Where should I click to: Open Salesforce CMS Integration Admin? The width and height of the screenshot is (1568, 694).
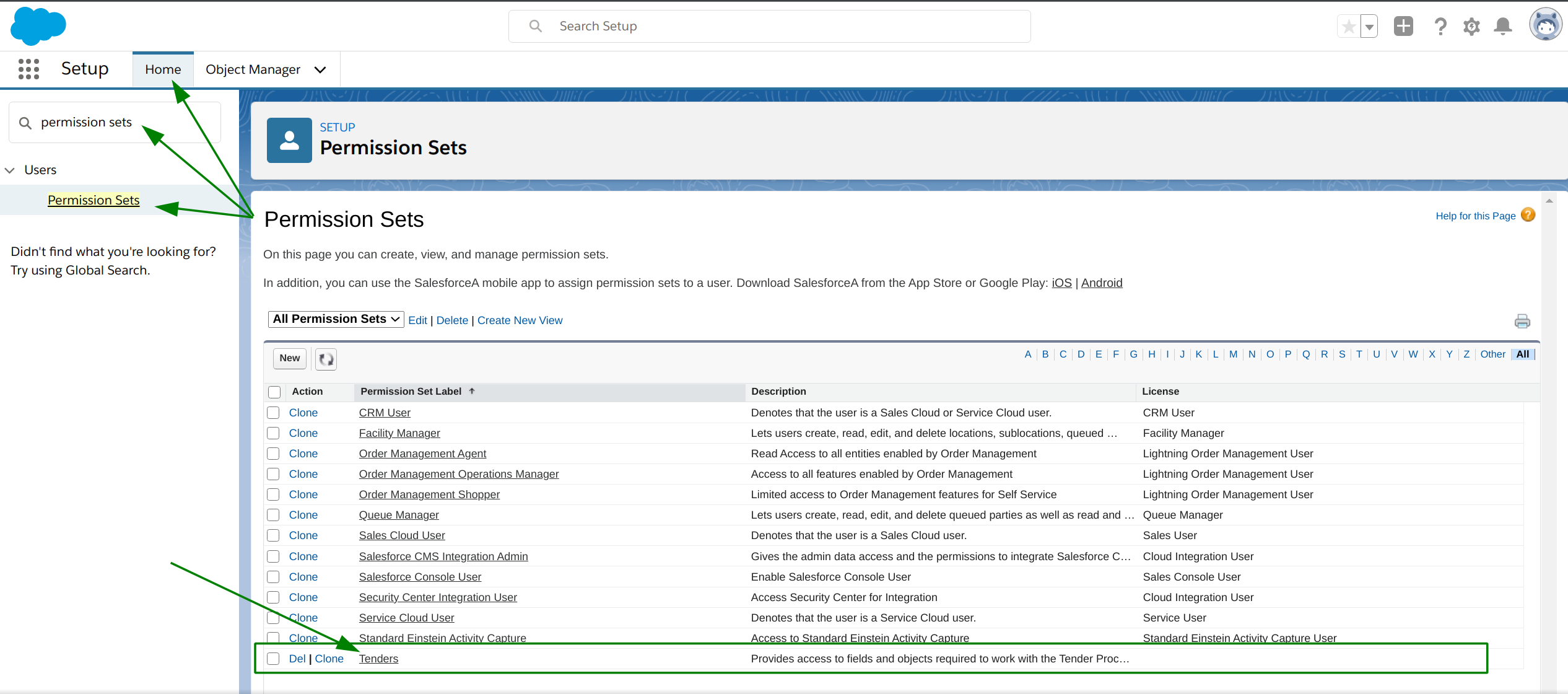click(x=443, y=556)
